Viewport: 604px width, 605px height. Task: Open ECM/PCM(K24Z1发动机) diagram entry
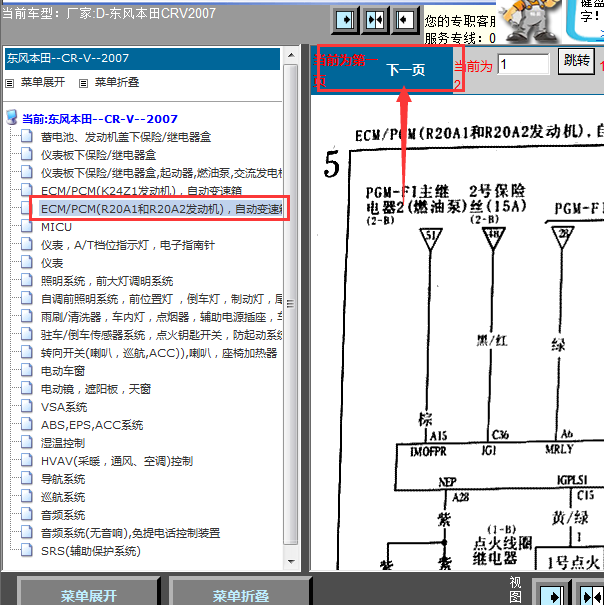(141, 191)
